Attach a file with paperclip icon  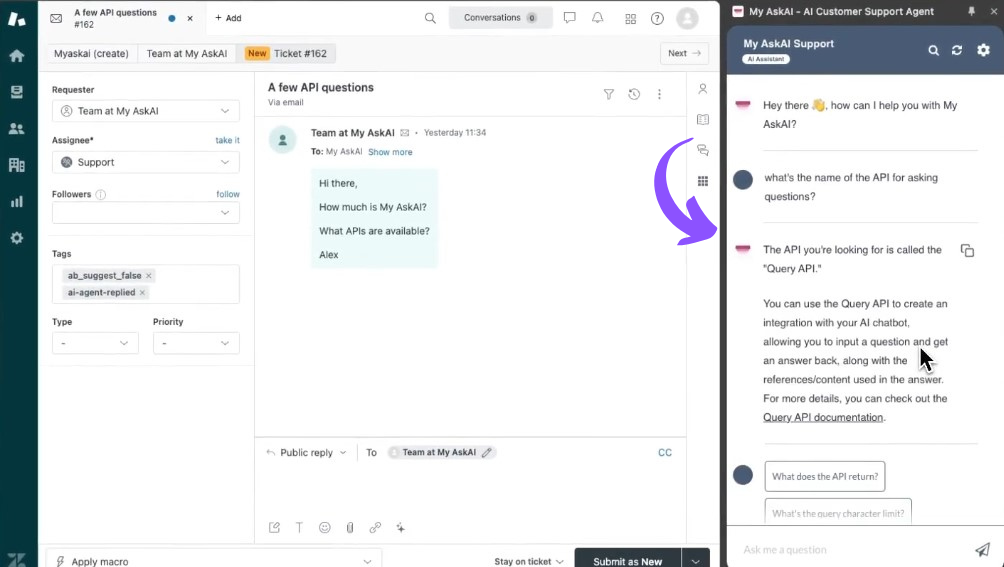(350, 528)
